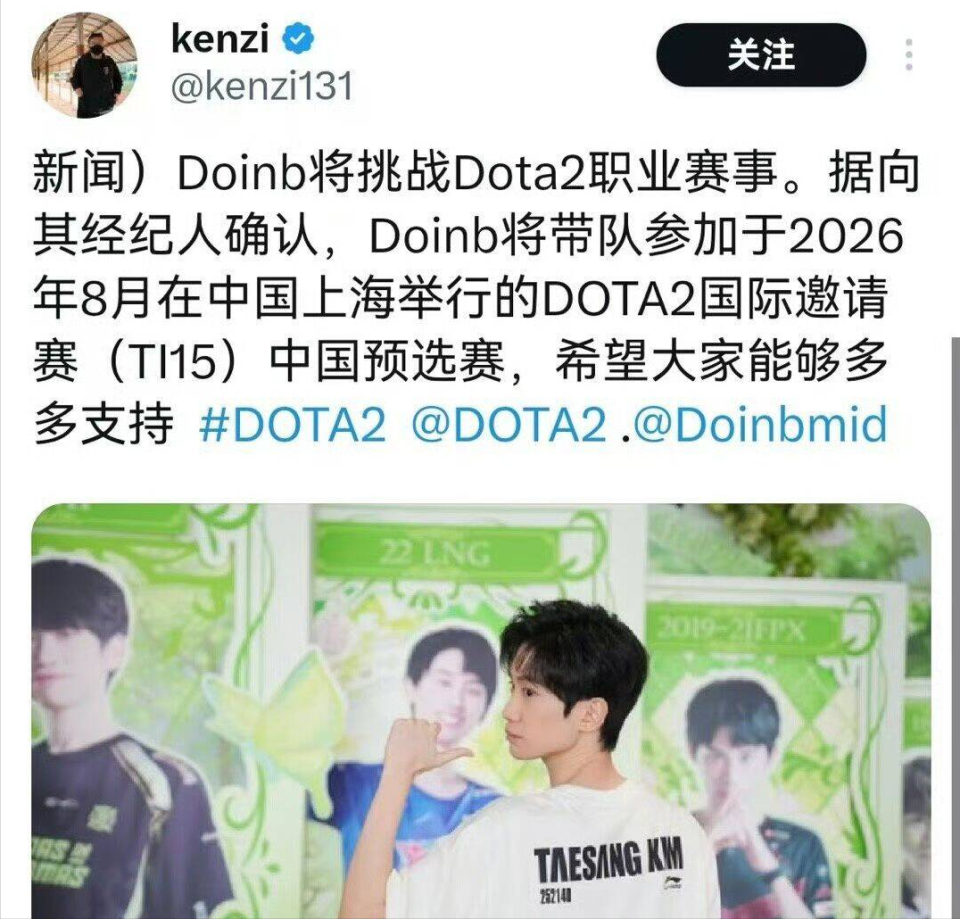
Task: Open the attached tweet photo
Action: [481, 711]
